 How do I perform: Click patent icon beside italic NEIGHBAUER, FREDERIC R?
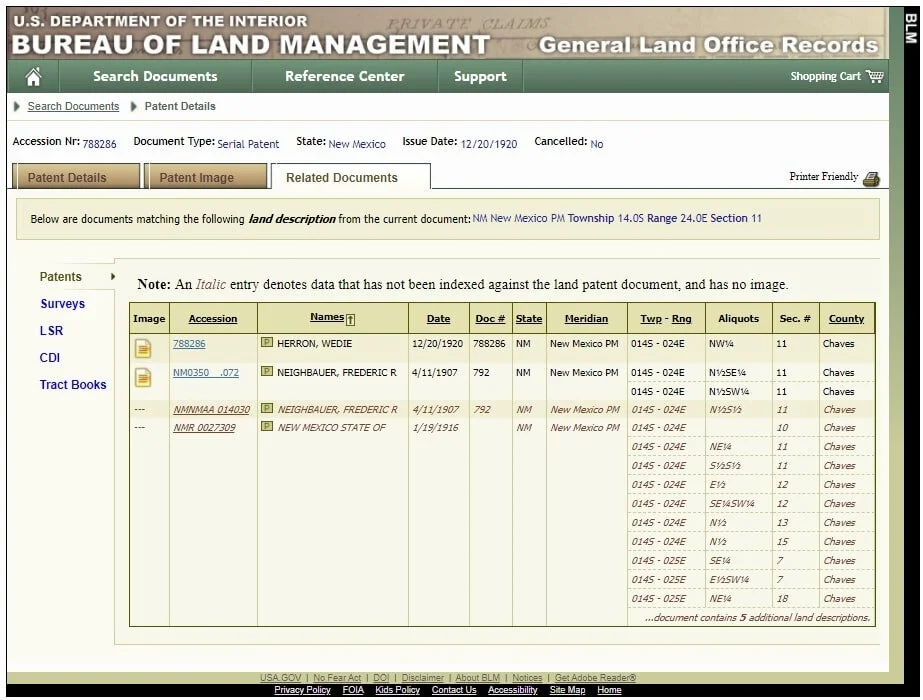(267, 408)
